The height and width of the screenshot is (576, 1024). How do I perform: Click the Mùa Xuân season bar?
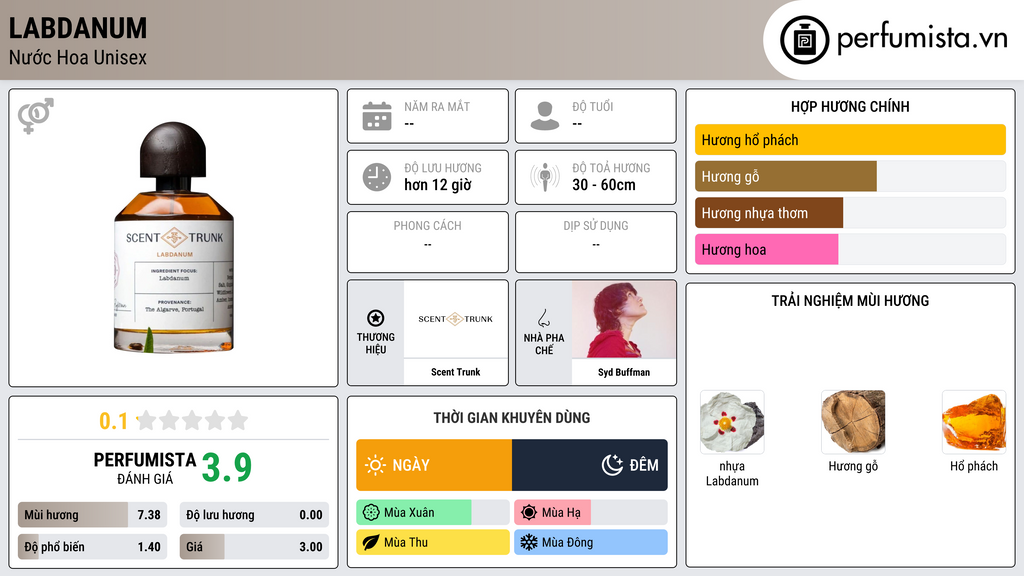click(433, 513)
